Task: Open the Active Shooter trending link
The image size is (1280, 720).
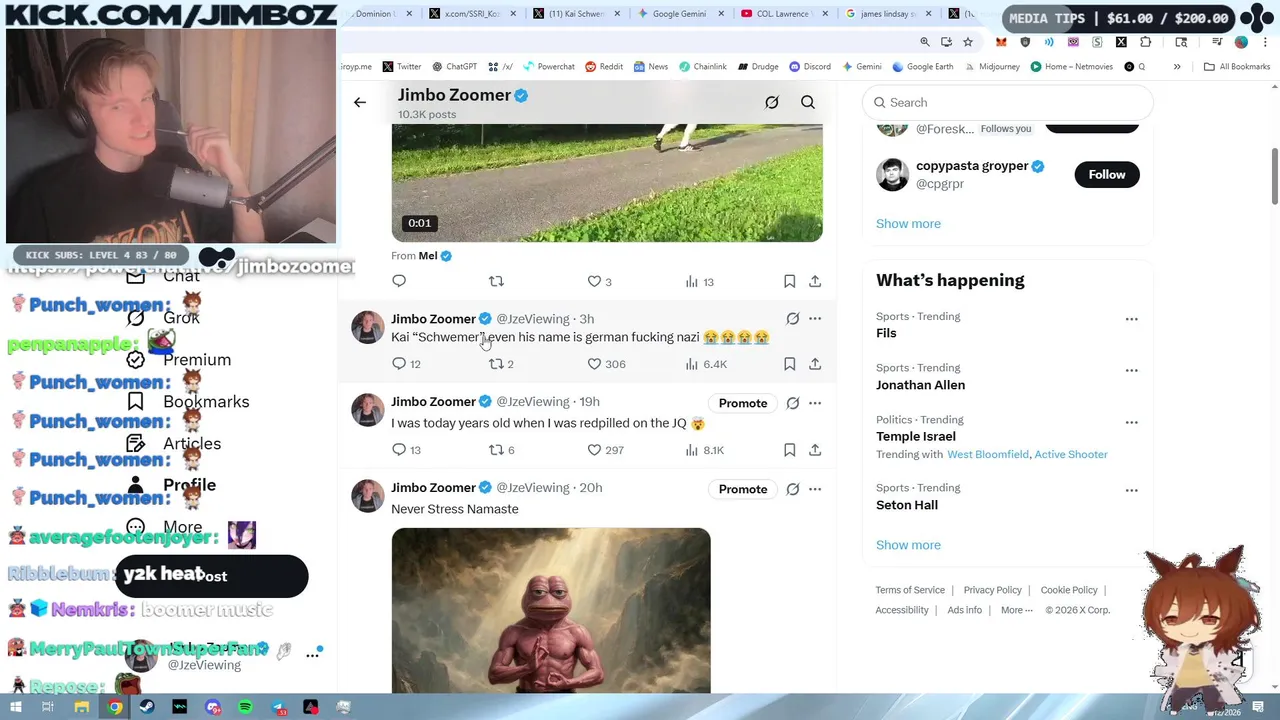Action: click(x=1071, y=454)
